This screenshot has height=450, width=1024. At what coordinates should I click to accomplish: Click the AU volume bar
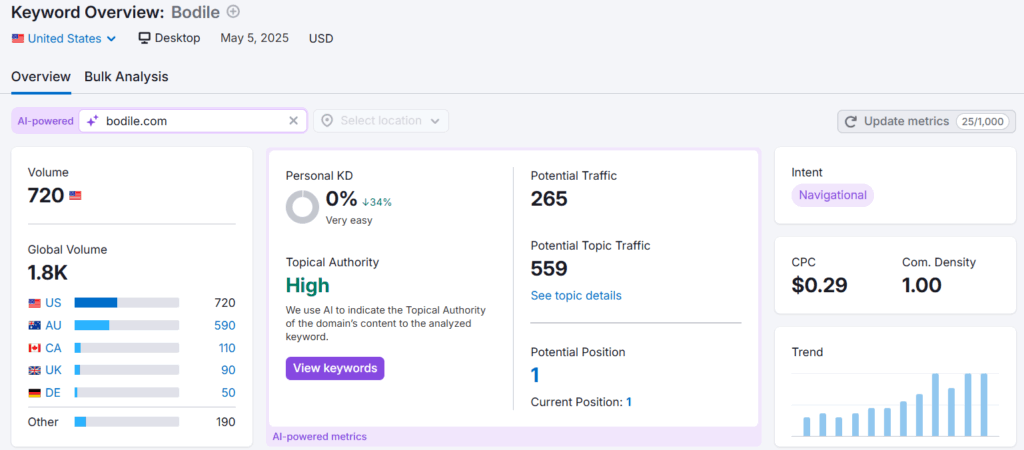coord(127,325)
